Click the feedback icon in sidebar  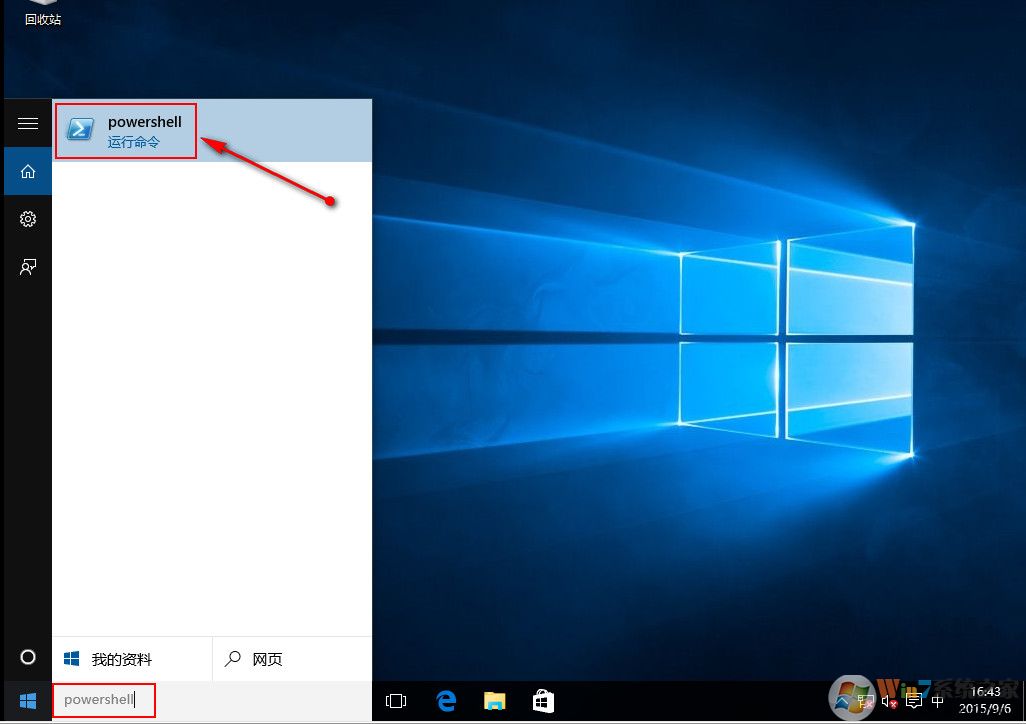coord(28,267)
